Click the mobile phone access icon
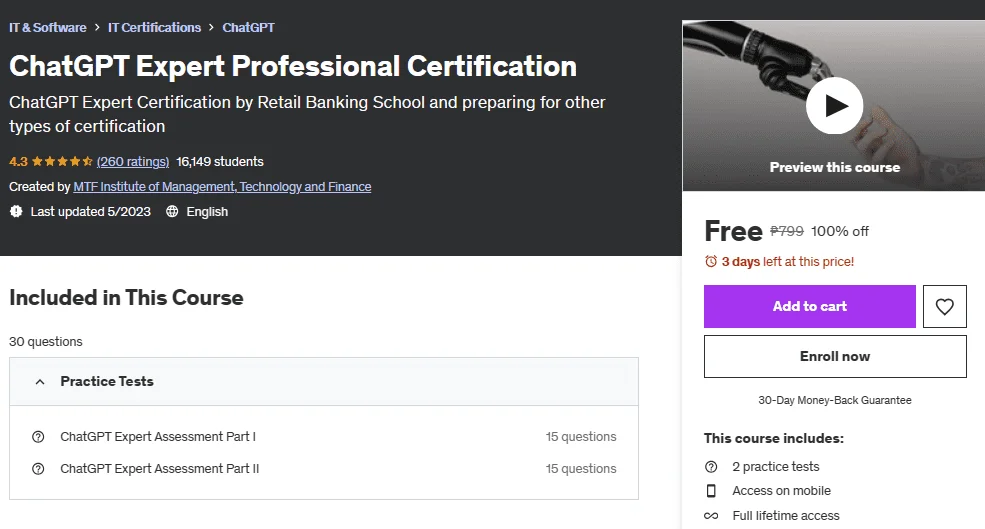985x529 pixels. [711, 491]
